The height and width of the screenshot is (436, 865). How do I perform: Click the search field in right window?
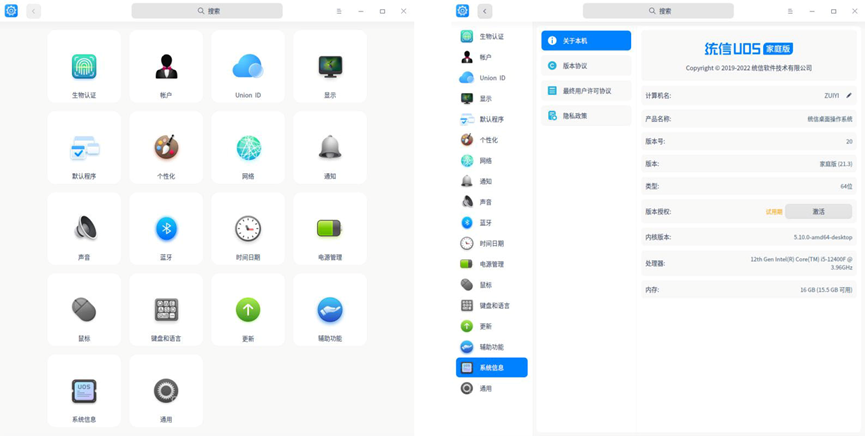coord(658,11)
